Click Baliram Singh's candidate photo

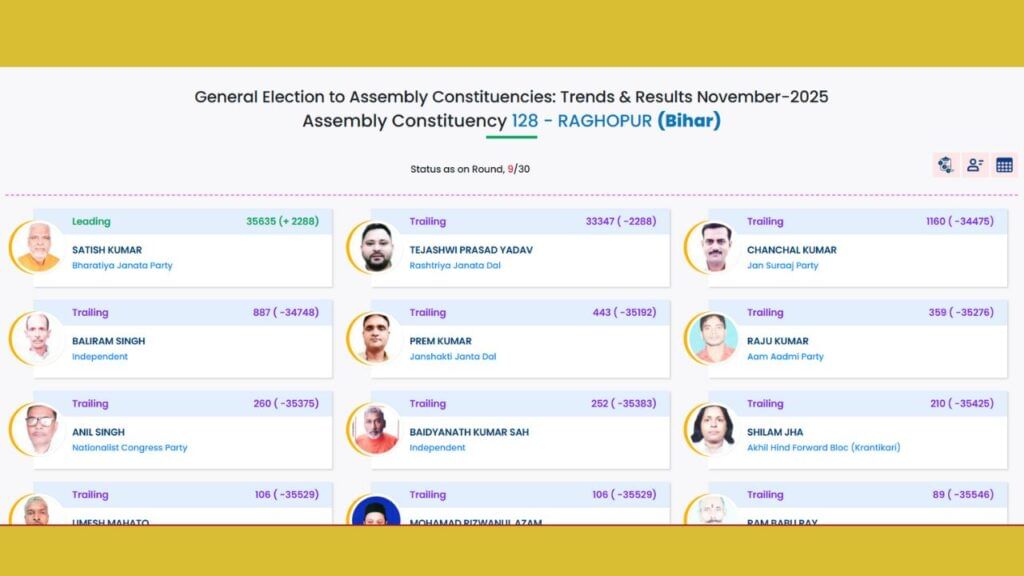[38, 338]
